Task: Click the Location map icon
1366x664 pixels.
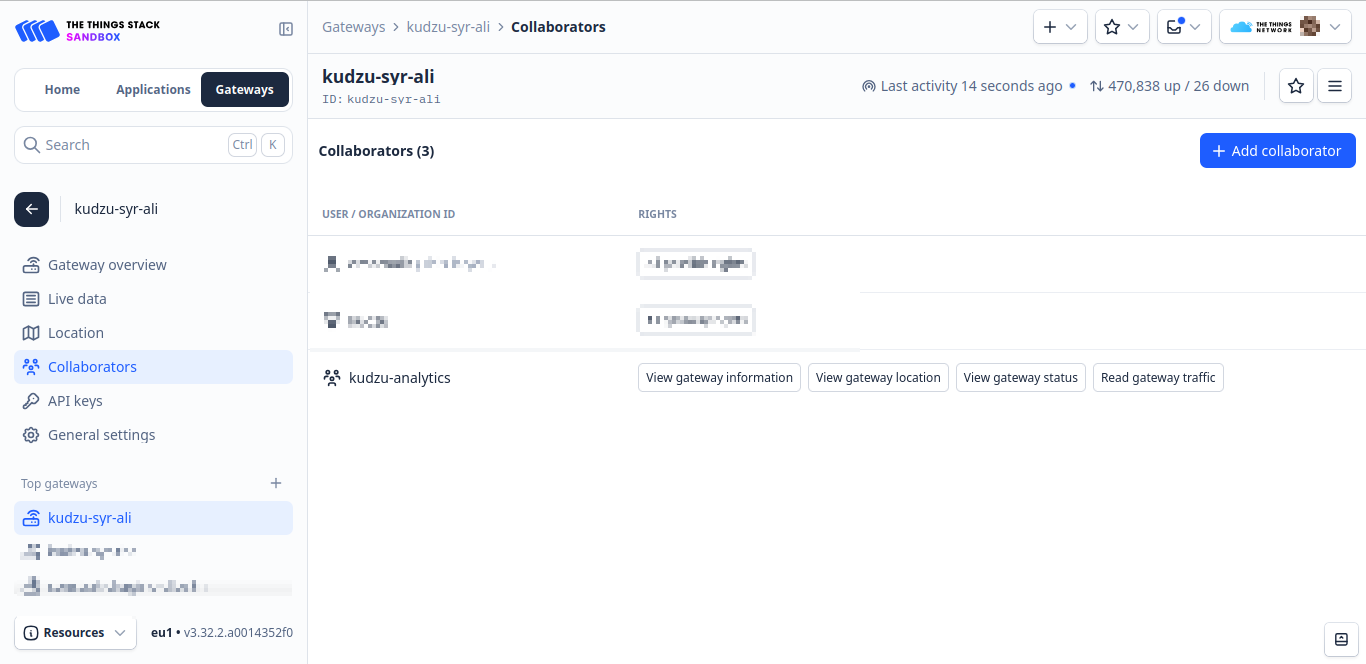Action: click(x=31, y=333)
